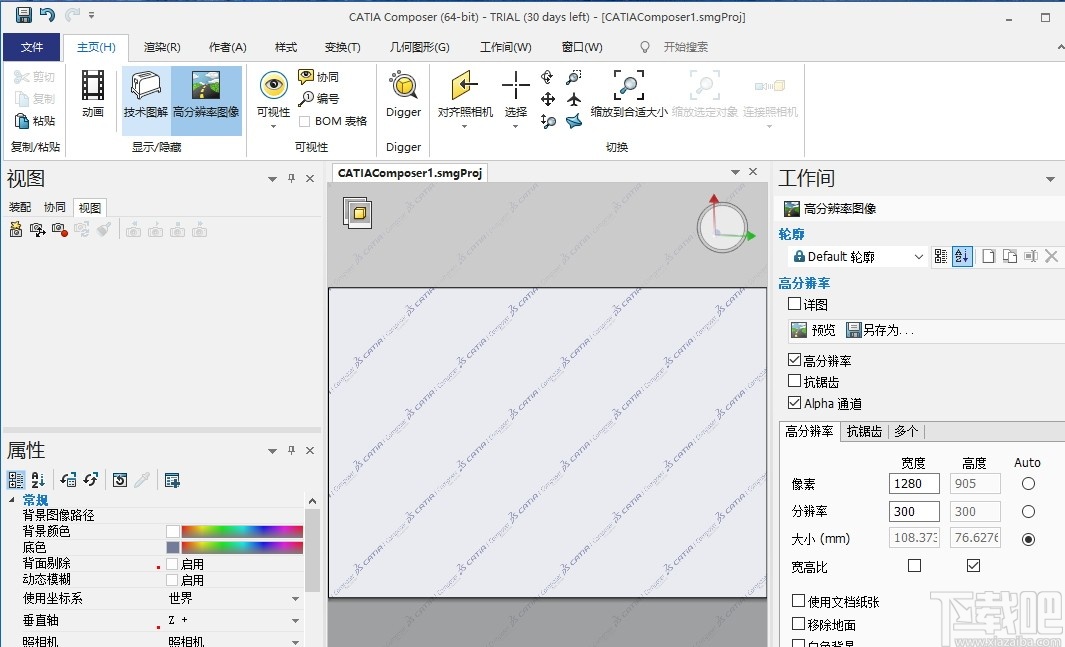Expand the 垂直轴 dropdown in properties
Viewport: 1065px width, 647px height.
(x=296, y=618)
